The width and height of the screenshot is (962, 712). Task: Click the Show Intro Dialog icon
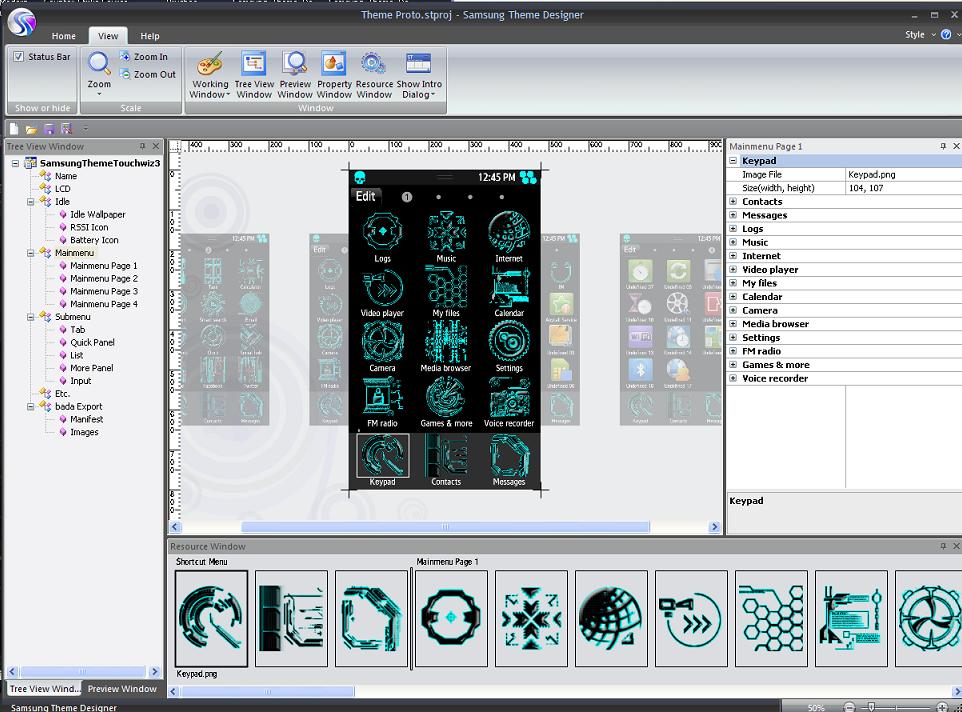[418, 64]
